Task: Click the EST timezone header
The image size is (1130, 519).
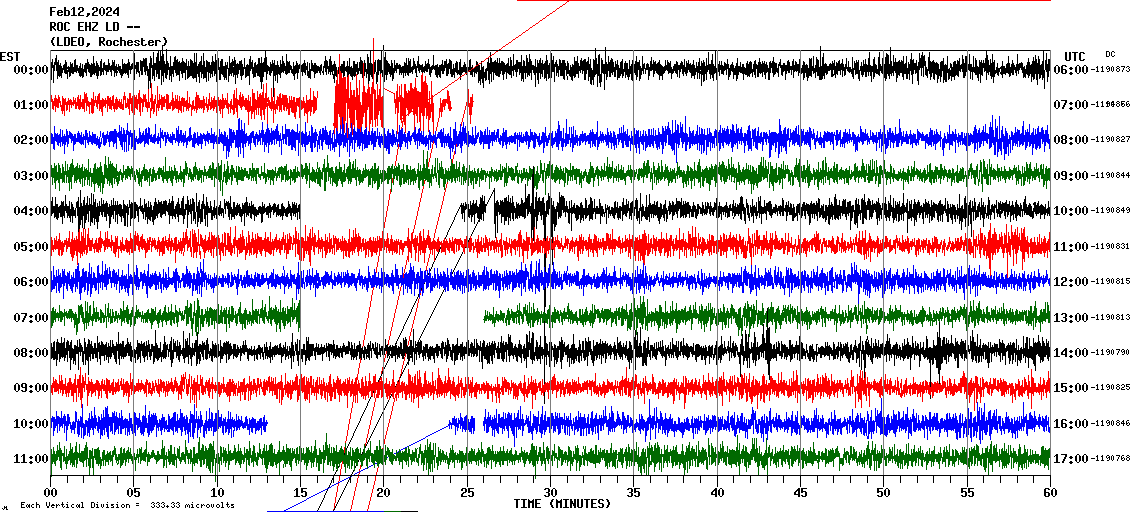Action: (x=10, y=56)
